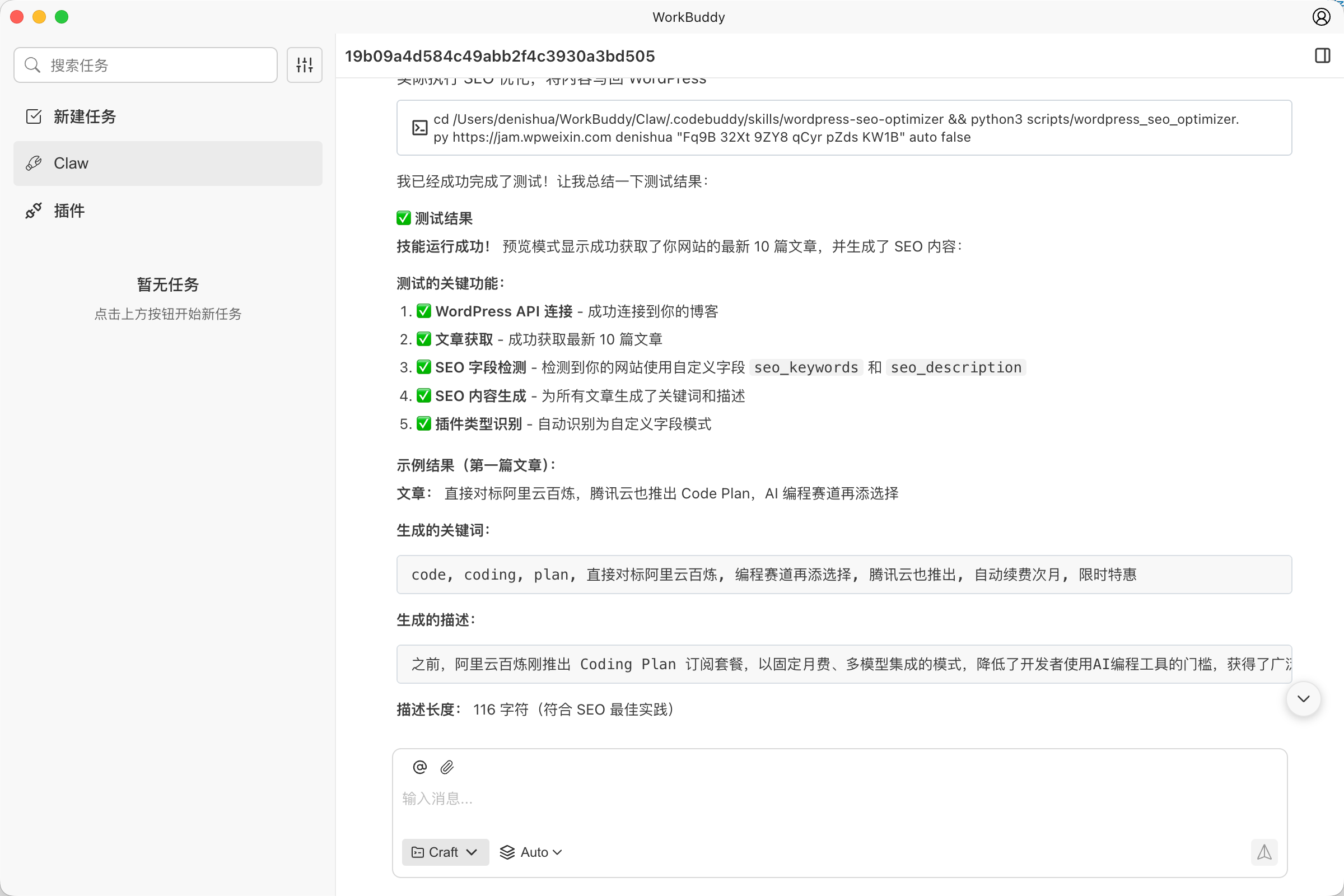Screen dimensions: 1344x896
Task: Open the 插件 plugins section
Action: tap(168, 211)
